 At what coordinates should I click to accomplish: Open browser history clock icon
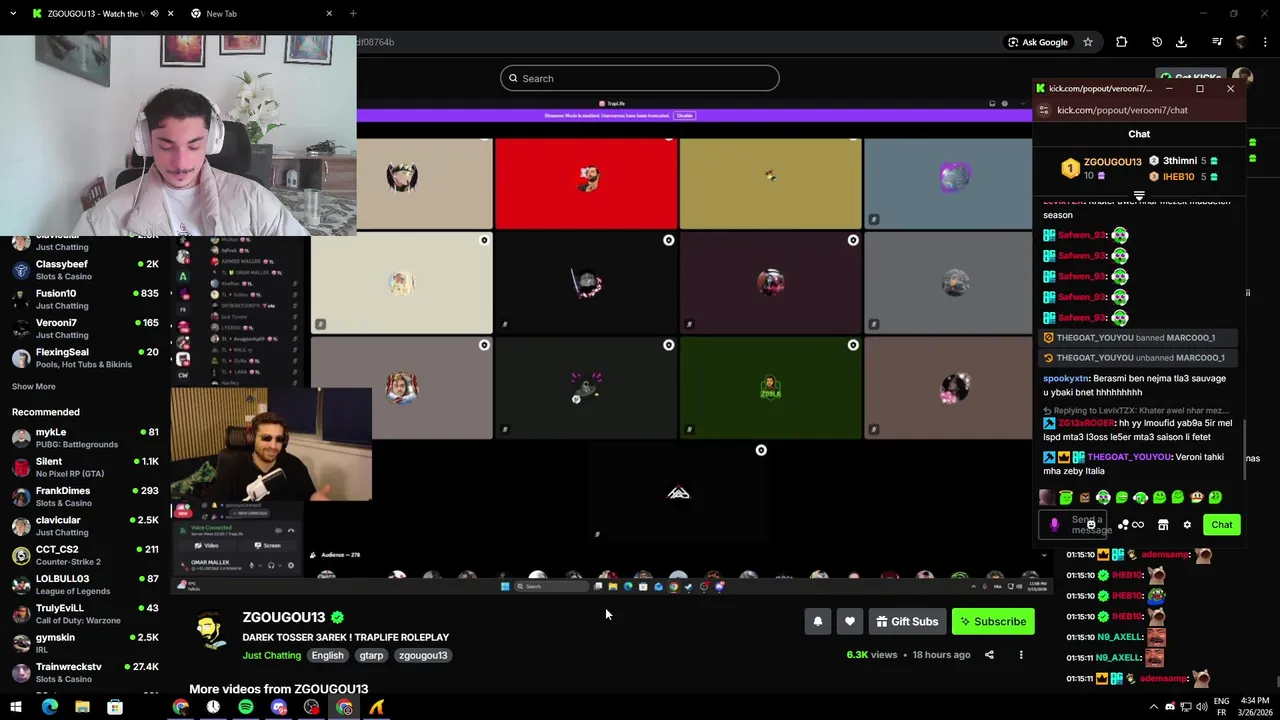tap(1157, 42)
